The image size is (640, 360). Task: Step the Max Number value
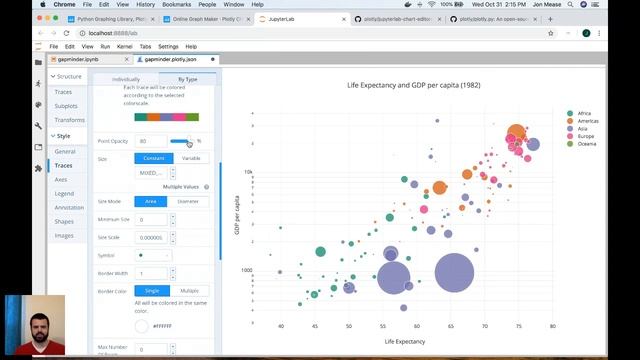[x=173, y=349]
